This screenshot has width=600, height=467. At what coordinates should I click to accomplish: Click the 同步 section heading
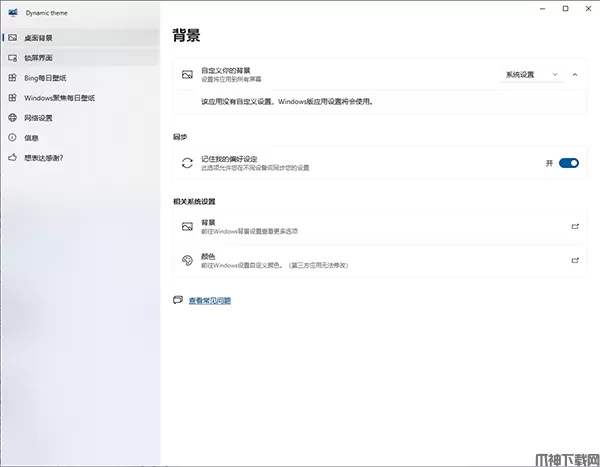tap(180, 137)
